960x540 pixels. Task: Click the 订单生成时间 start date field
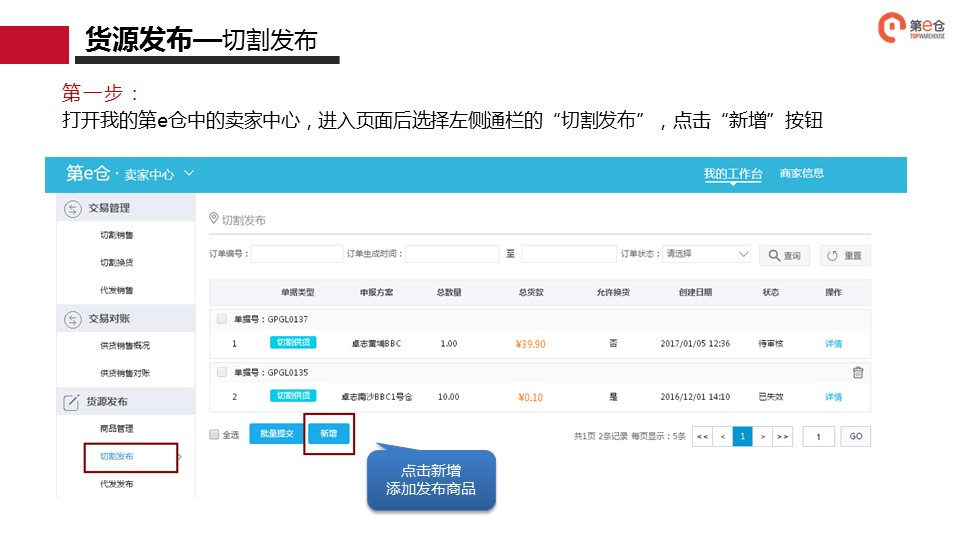[452, 253]
